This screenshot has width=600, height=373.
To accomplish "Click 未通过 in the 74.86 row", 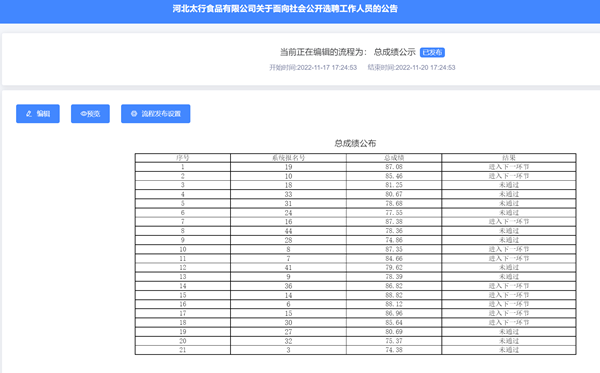I will coord(509,240).
